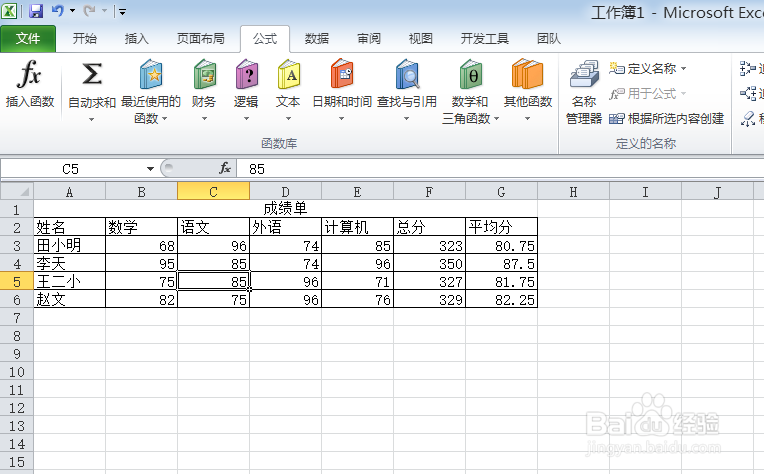This screenshot has width=764, height=474.
Task: Open the Text functions book icon
Action: [x=288, y=74]
